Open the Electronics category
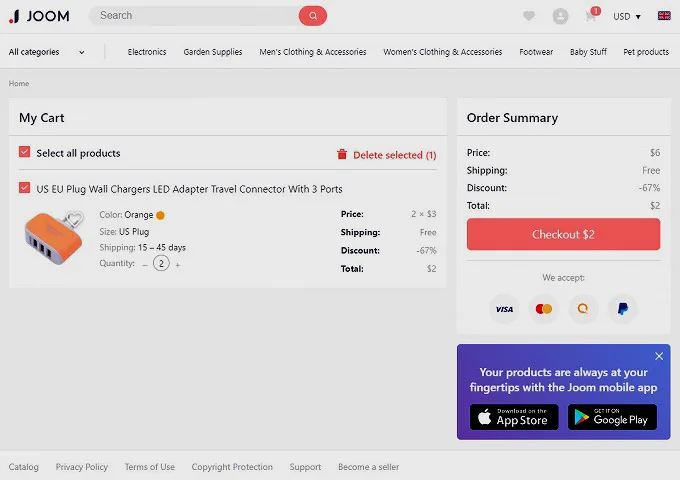 click(x=147, y=52)
